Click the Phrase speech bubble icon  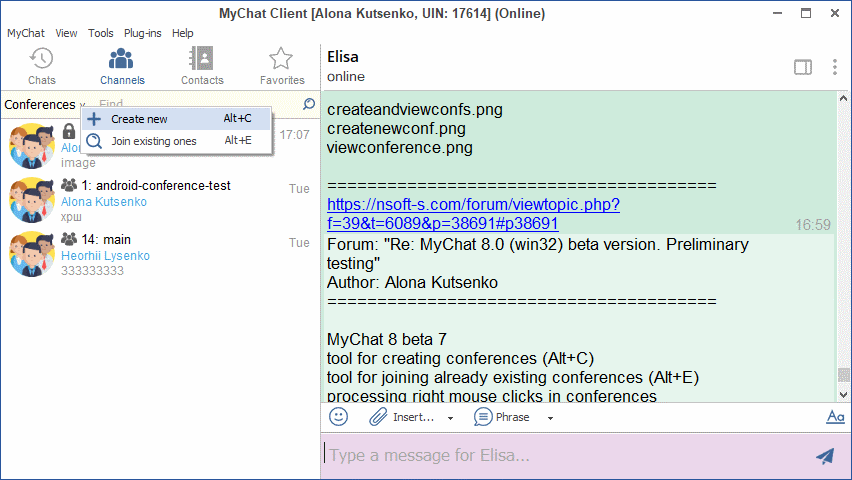(x=483, y=417)
